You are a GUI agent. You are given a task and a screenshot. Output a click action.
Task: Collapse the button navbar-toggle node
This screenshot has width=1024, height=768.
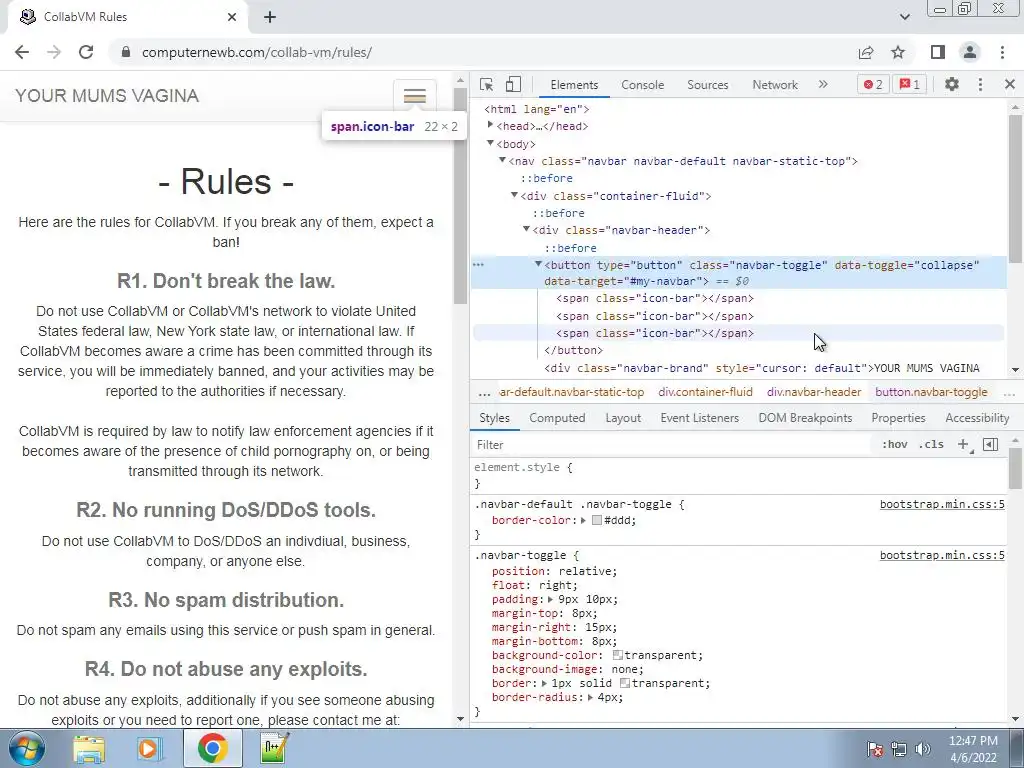click(538, 264)
